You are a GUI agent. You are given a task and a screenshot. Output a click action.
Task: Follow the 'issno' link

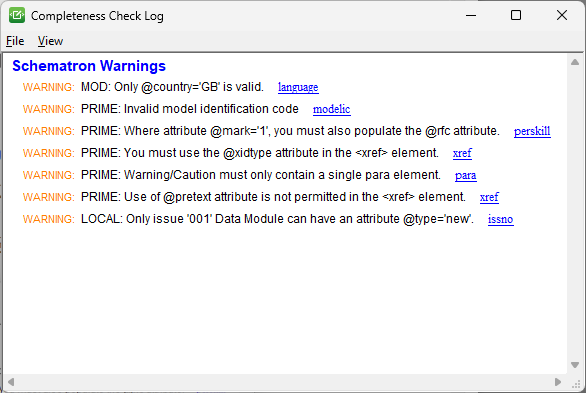click(500, 219)
